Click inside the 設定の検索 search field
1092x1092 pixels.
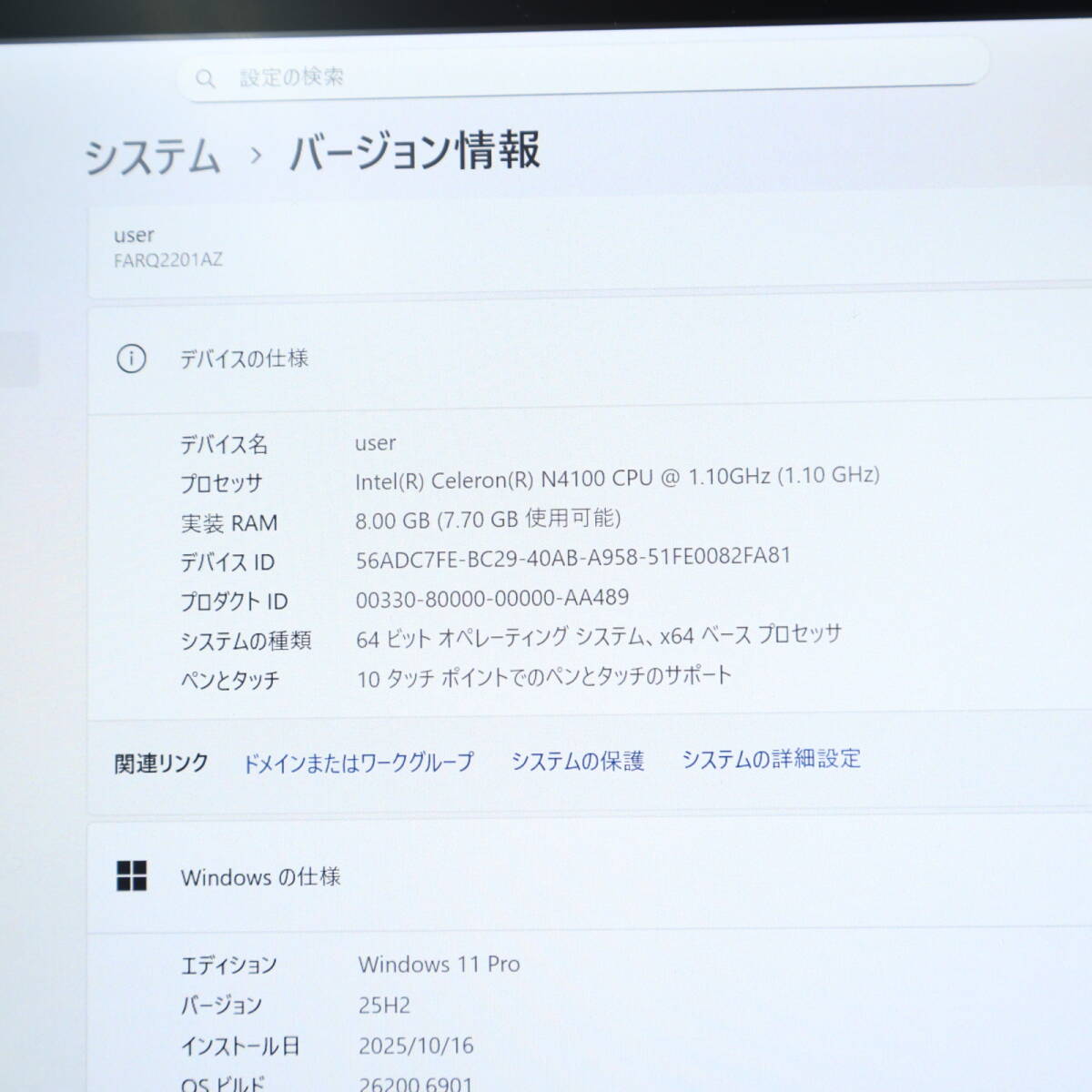546,77
